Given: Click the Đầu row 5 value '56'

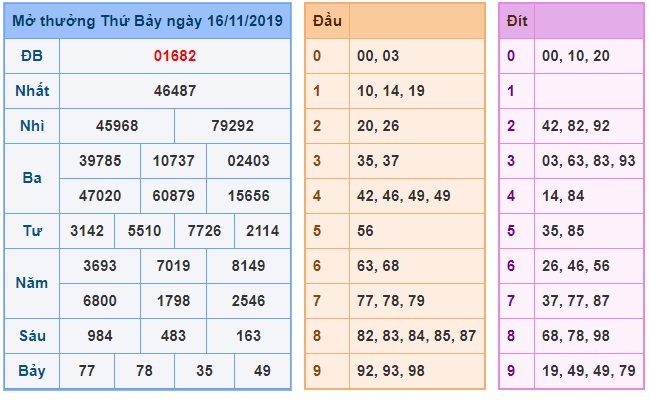Looking at the screenshot, I should [x=365, y=231].
